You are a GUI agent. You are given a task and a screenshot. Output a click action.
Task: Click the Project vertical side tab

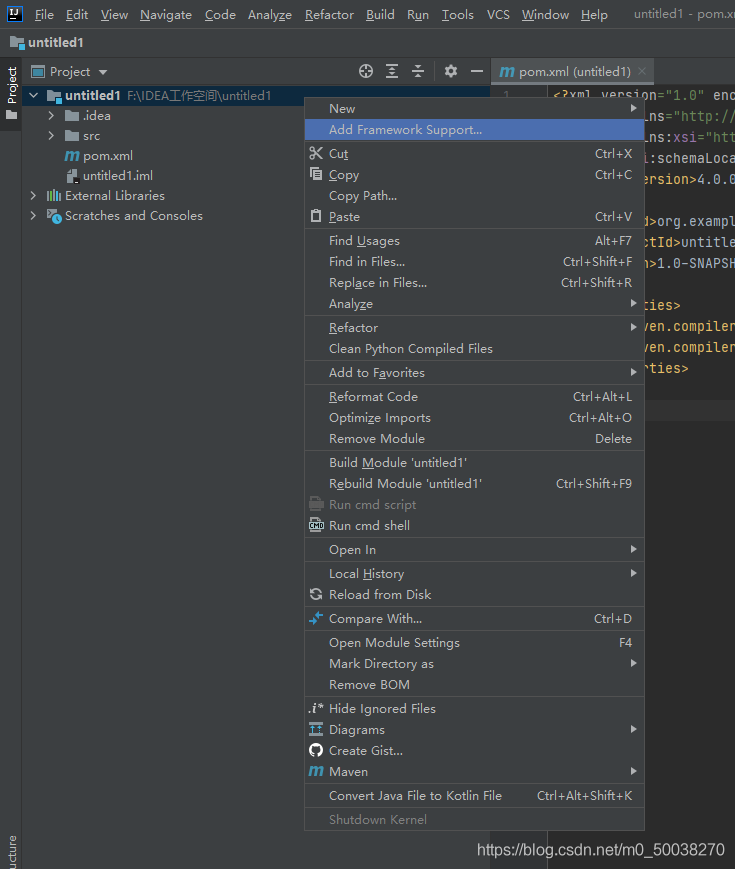click(12, 86)
